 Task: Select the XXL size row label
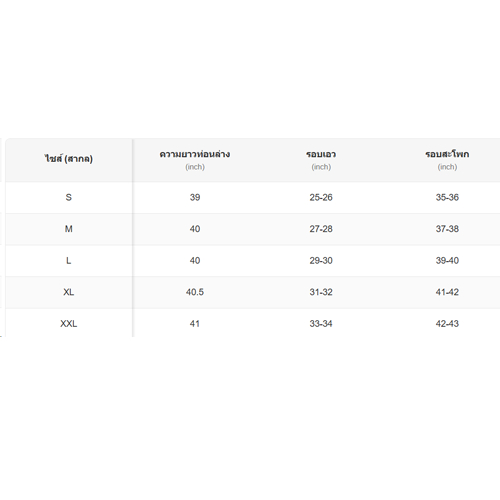(x=69, y=324)
